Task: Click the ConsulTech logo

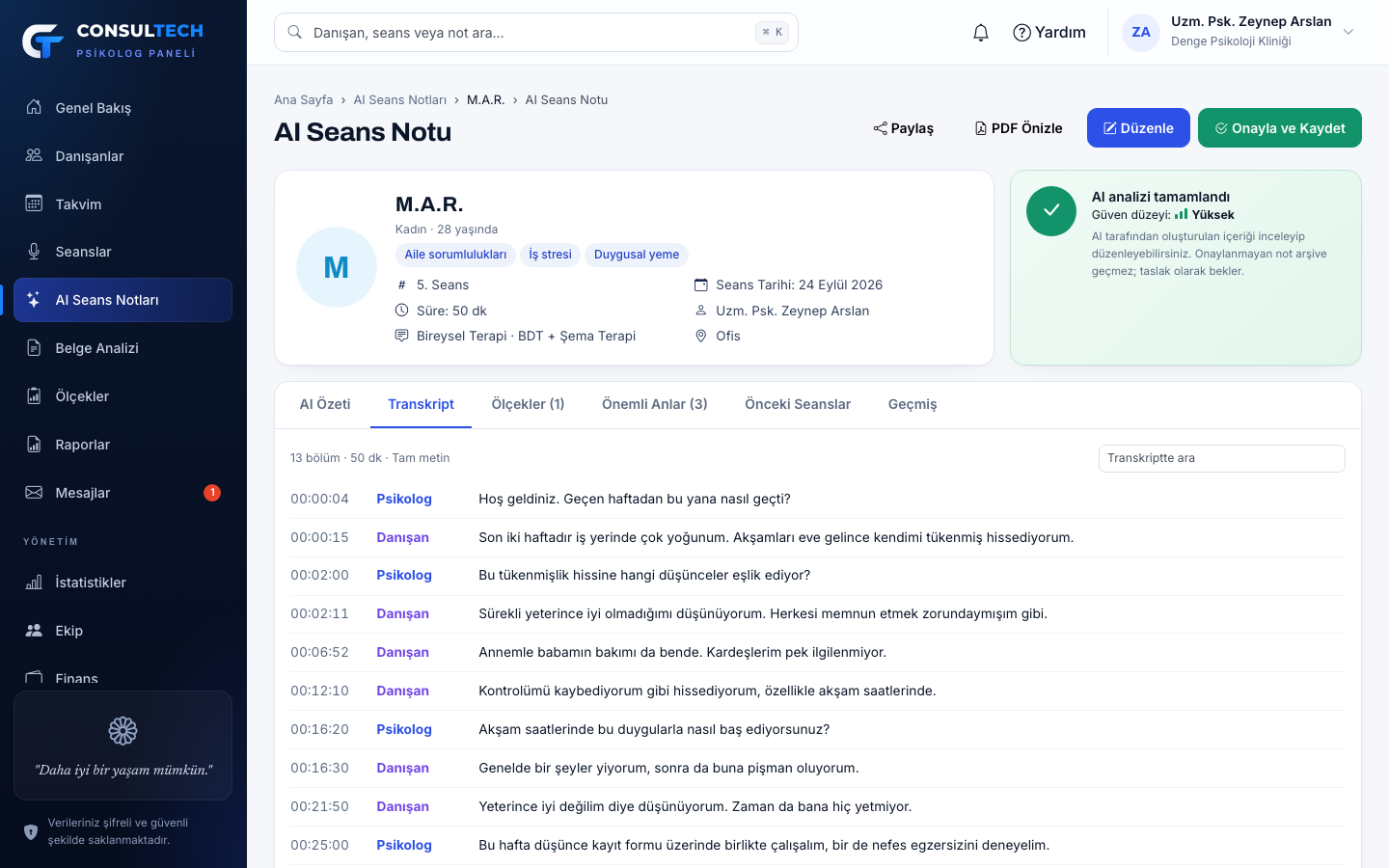Action: coord(112,41)
